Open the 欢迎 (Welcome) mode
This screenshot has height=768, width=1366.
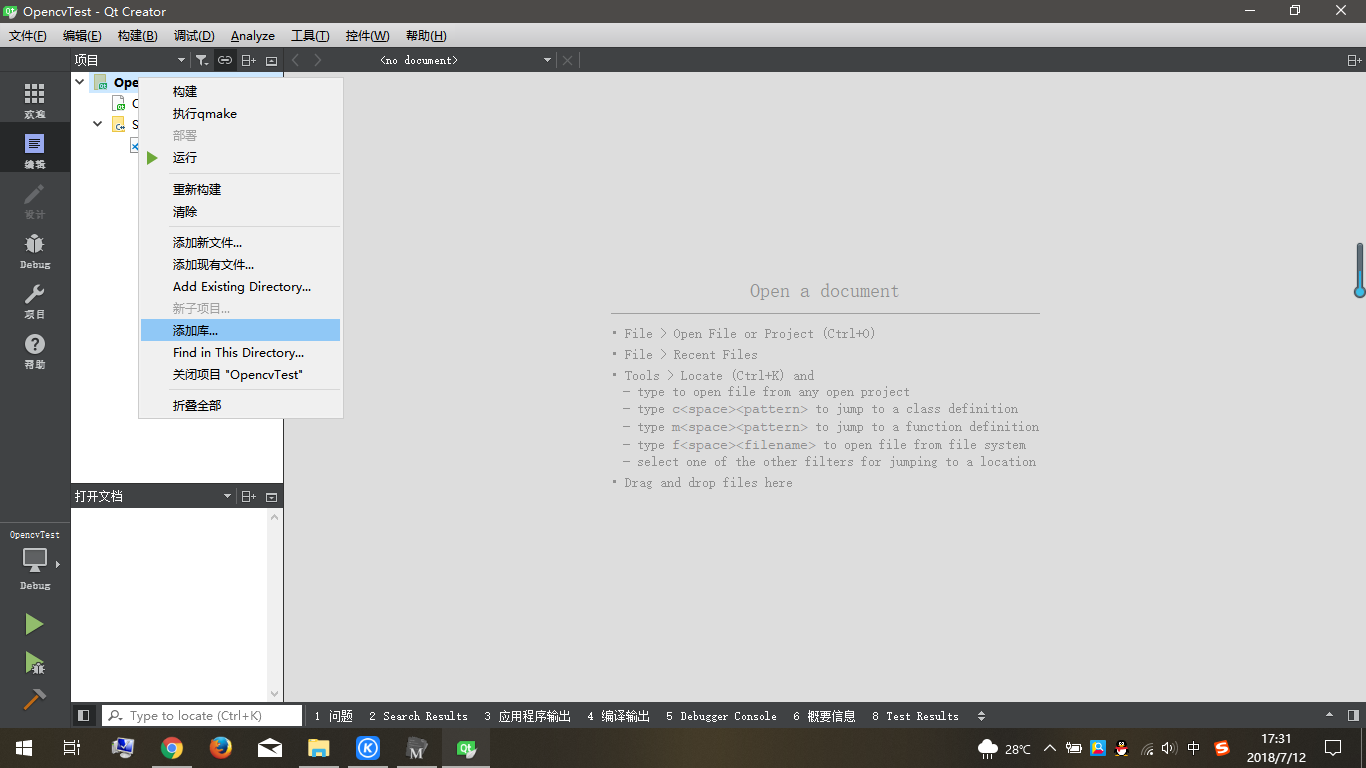pos(35,100)
